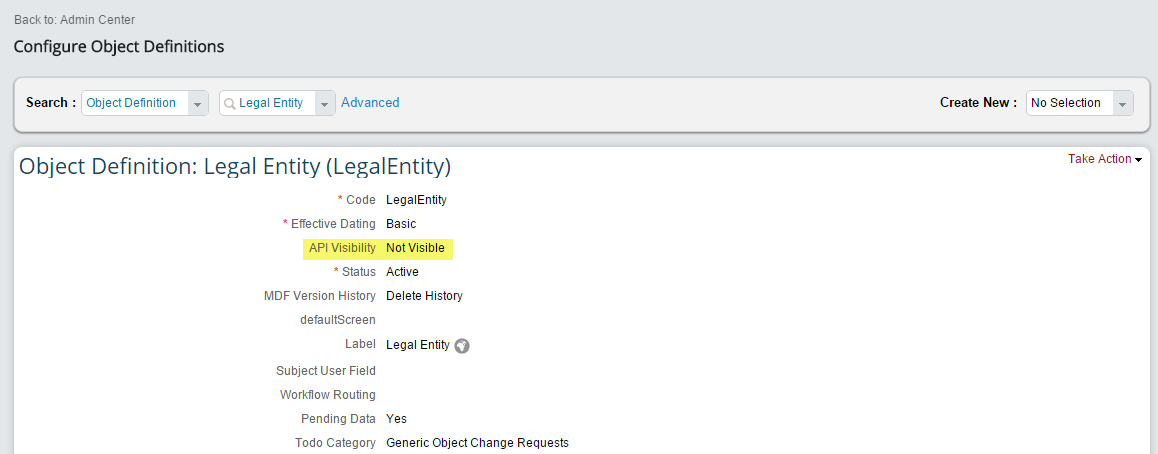
Task: Click the Delete History value
Action: pos(425,296)
